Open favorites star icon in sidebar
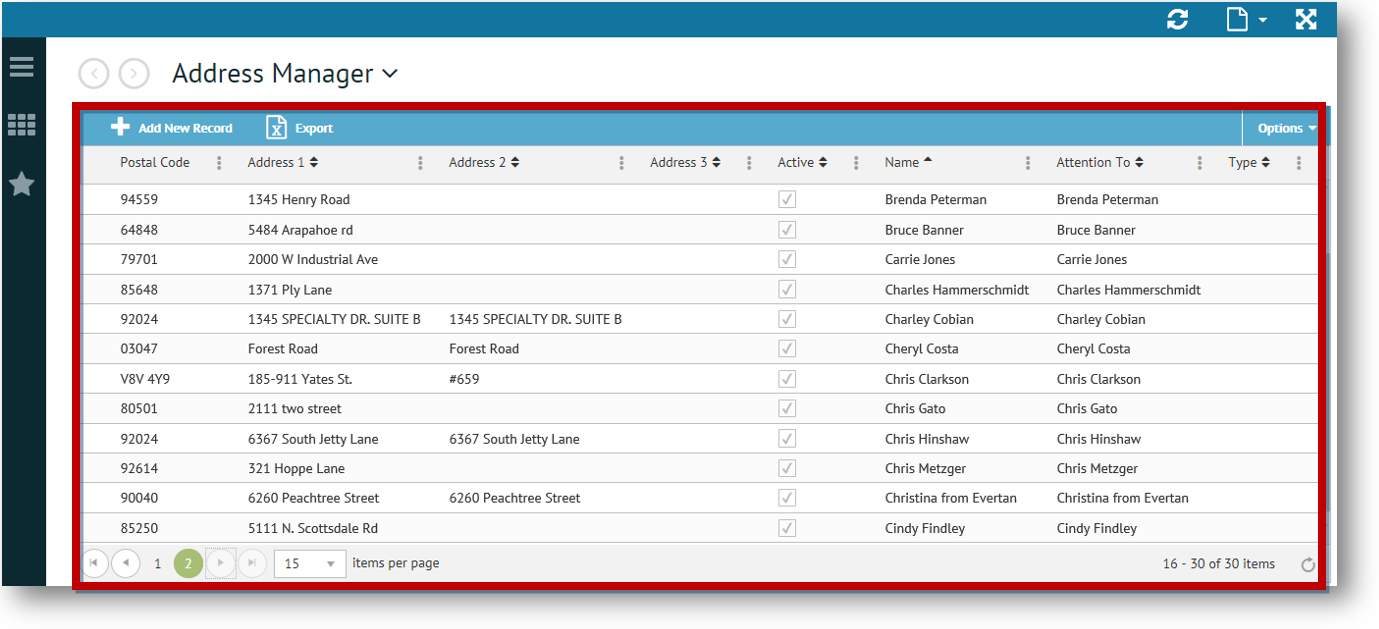 click(x=21, y=184)
